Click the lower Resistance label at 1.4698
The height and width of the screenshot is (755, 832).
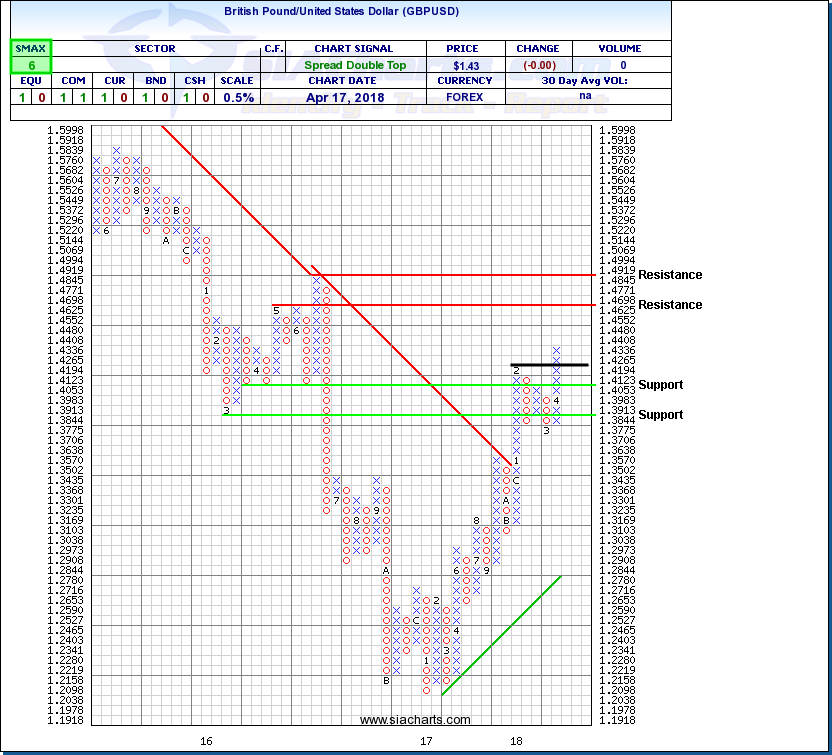[x=670, y=305]
